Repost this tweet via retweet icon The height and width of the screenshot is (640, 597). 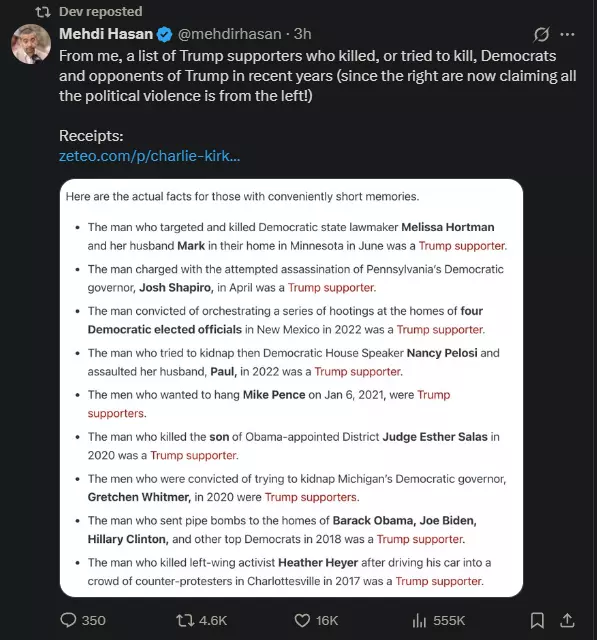pyautogui.click(x=185, y=620)
